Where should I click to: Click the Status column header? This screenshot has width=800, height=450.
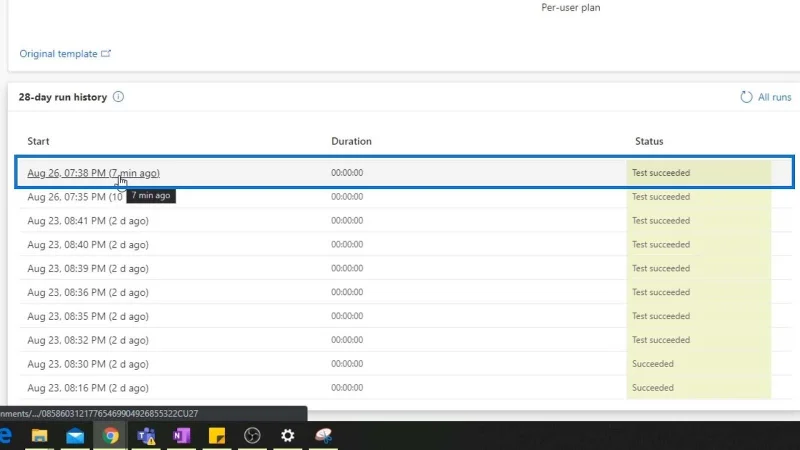[x=649, y=141]
